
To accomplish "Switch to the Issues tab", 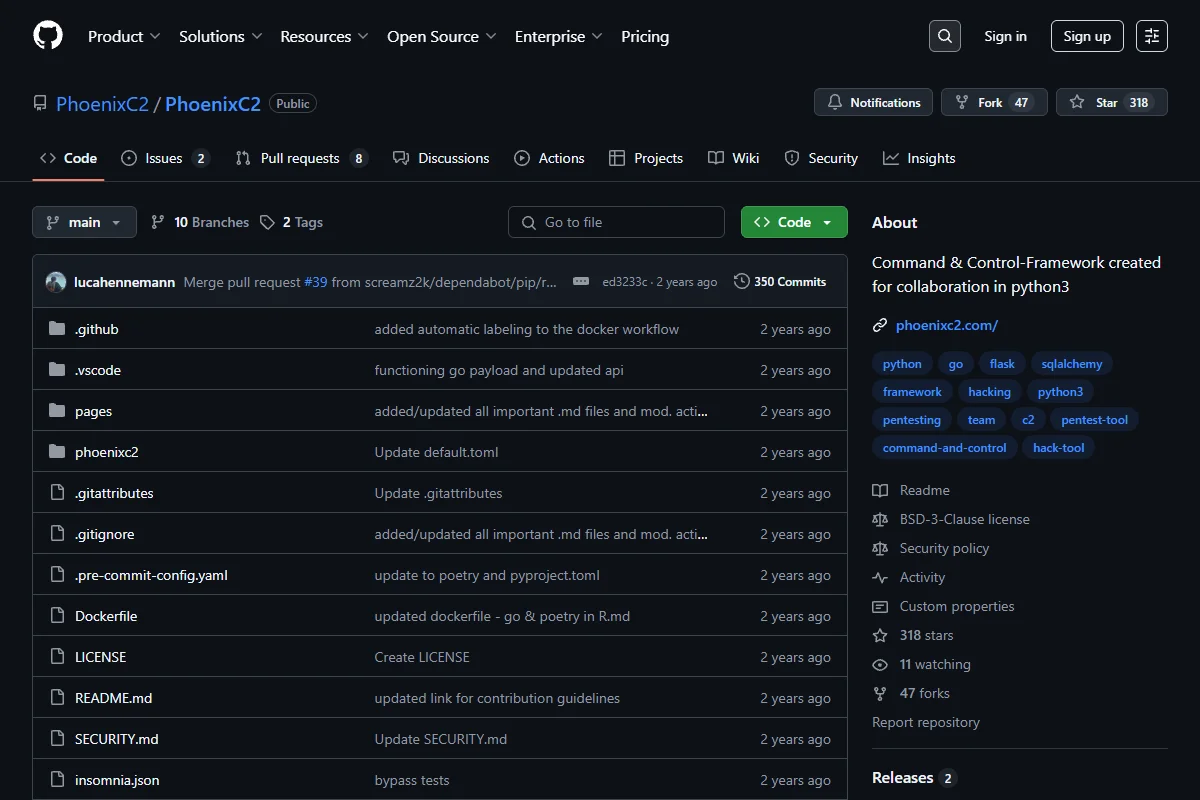I will coord(165,158).
